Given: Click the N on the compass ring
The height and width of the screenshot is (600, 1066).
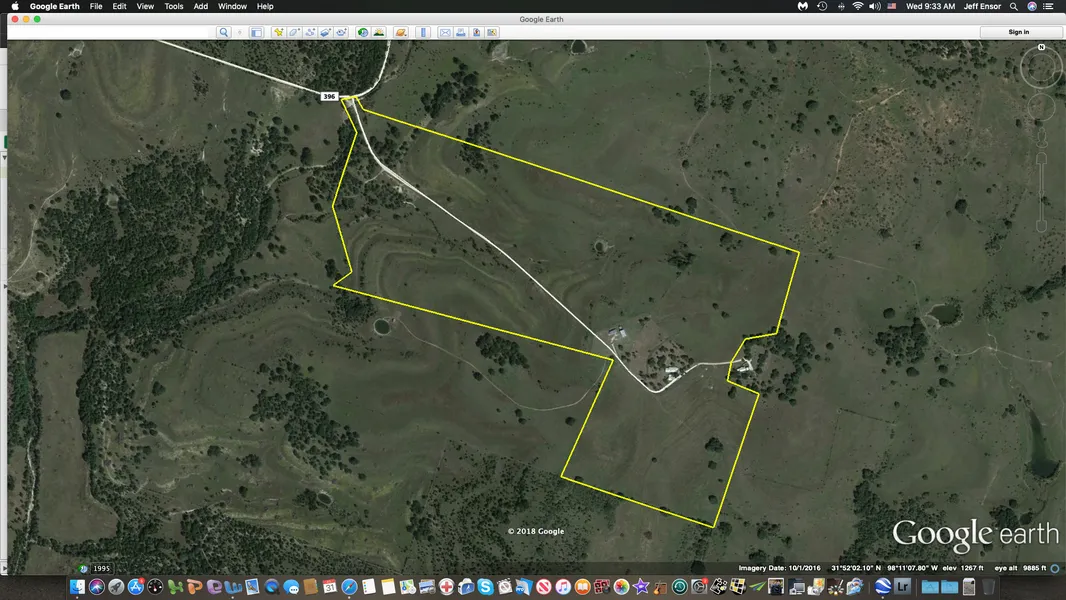Looking at the screenshot, I should [1041, 47].
